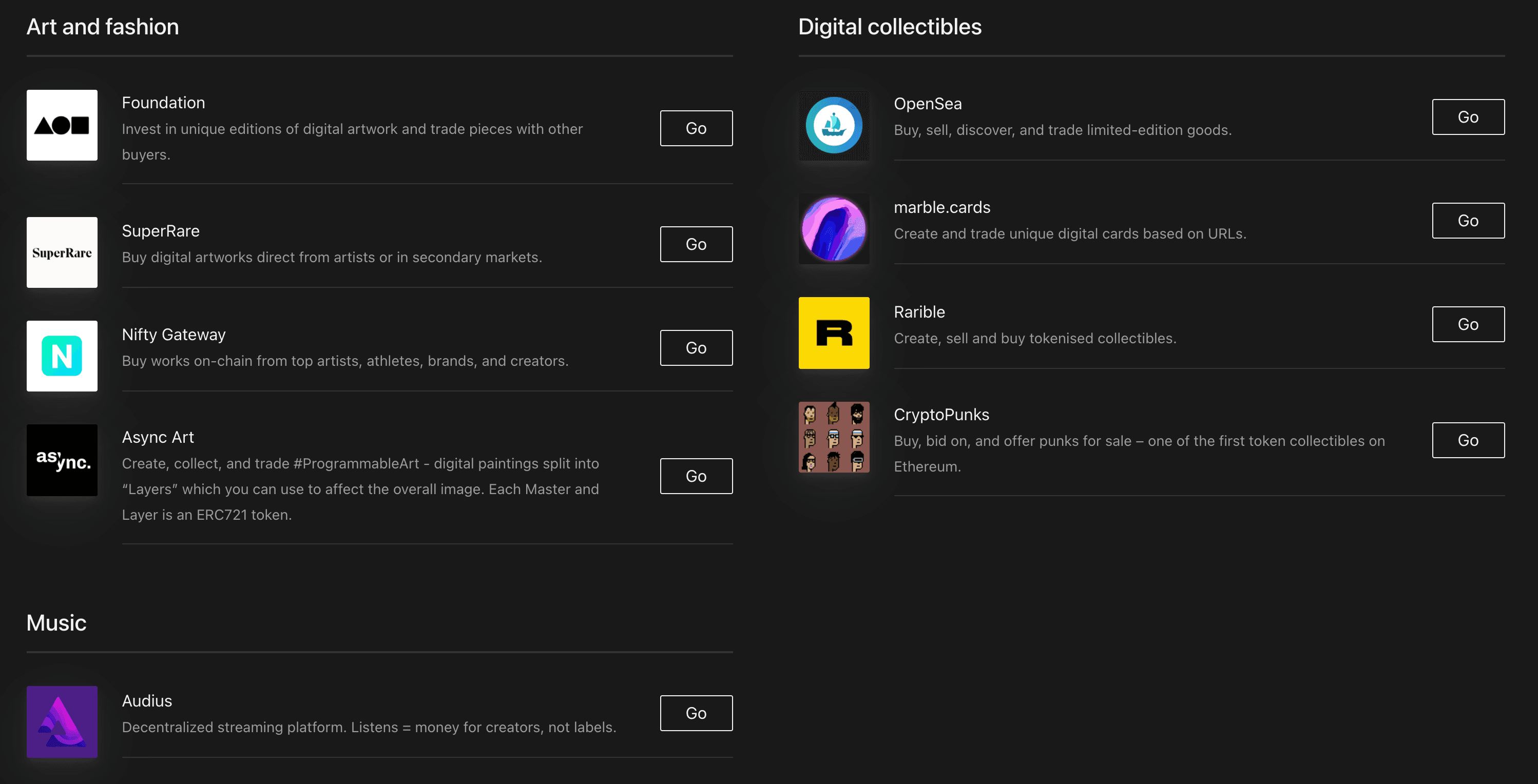Image resolution: width=1538 pixels, height=784 pixels.
Task: Click the Audius purple logo icon
Action: [62, 721]
